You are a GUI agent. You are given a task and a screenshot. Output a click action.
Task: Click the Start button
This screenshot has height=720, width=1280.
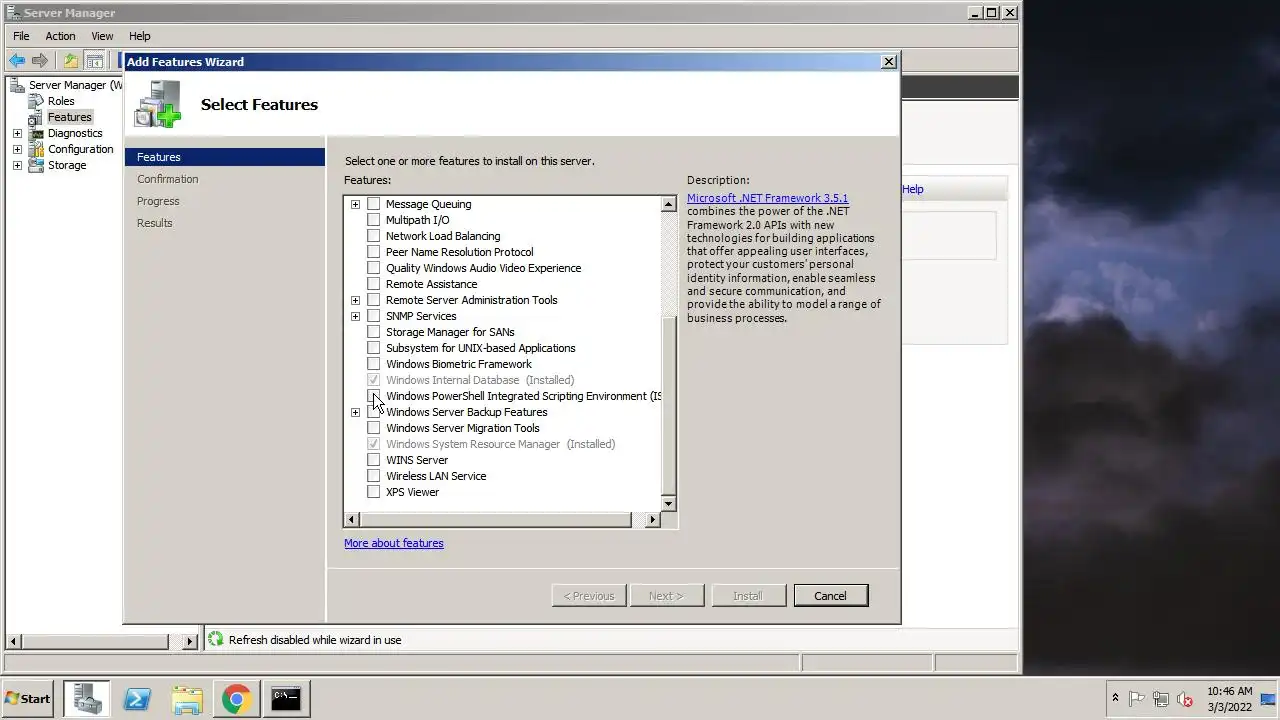click(x=28, y=699)
